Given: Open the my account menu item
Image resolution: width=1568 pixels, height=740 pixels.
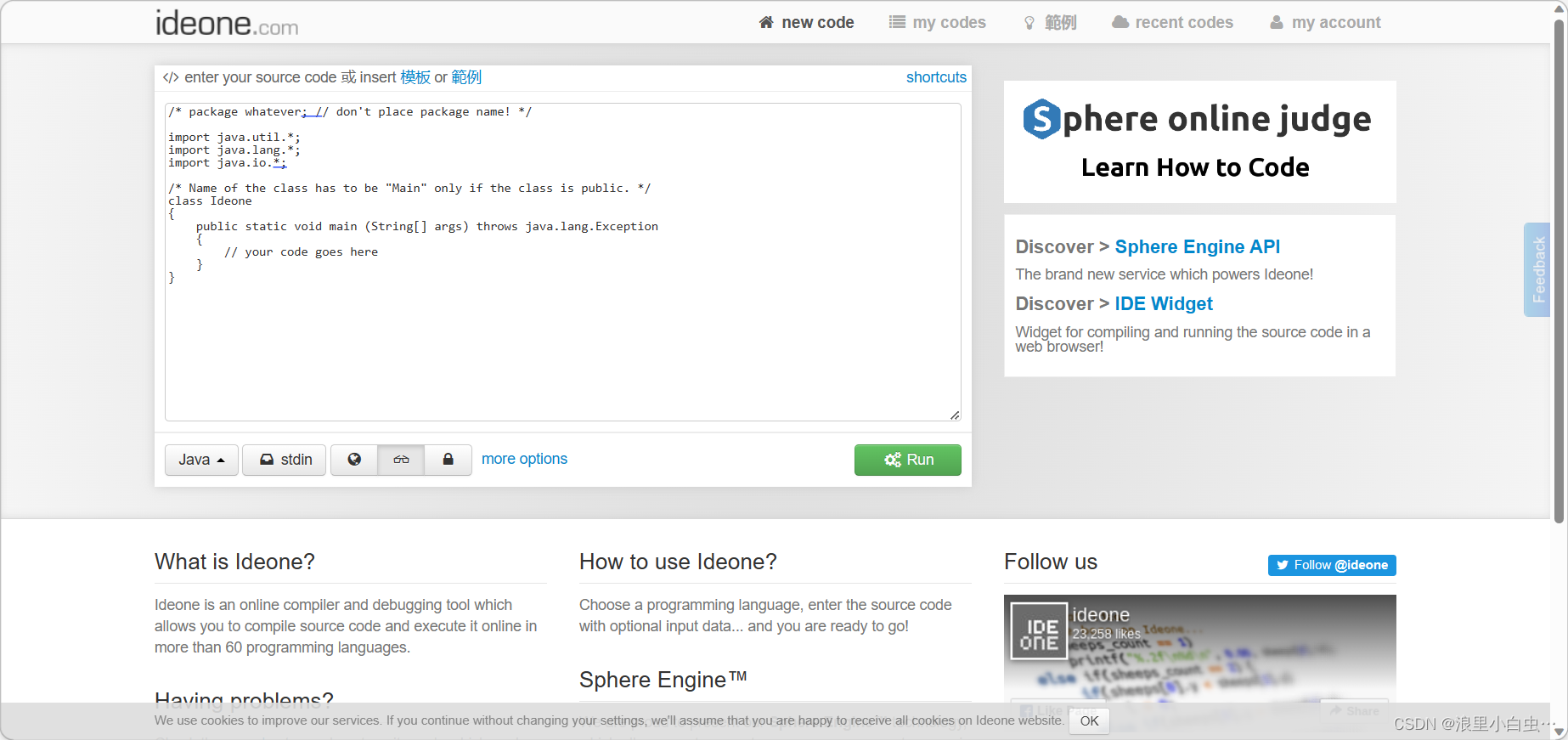Looking at the screenshot, I should coord(1325,22).
